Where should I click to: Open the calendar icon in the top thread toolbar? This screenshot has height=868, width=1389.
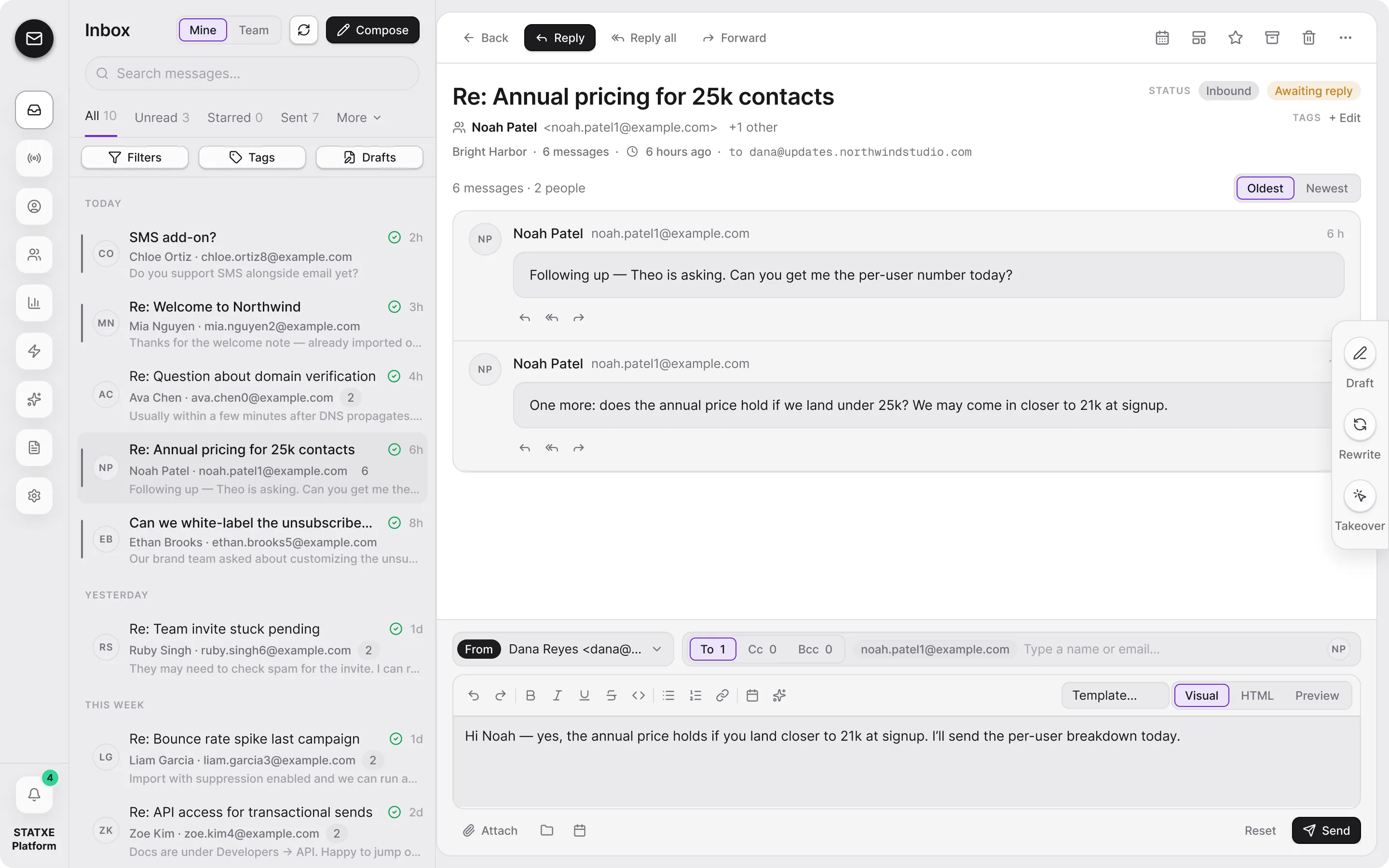1162,38
